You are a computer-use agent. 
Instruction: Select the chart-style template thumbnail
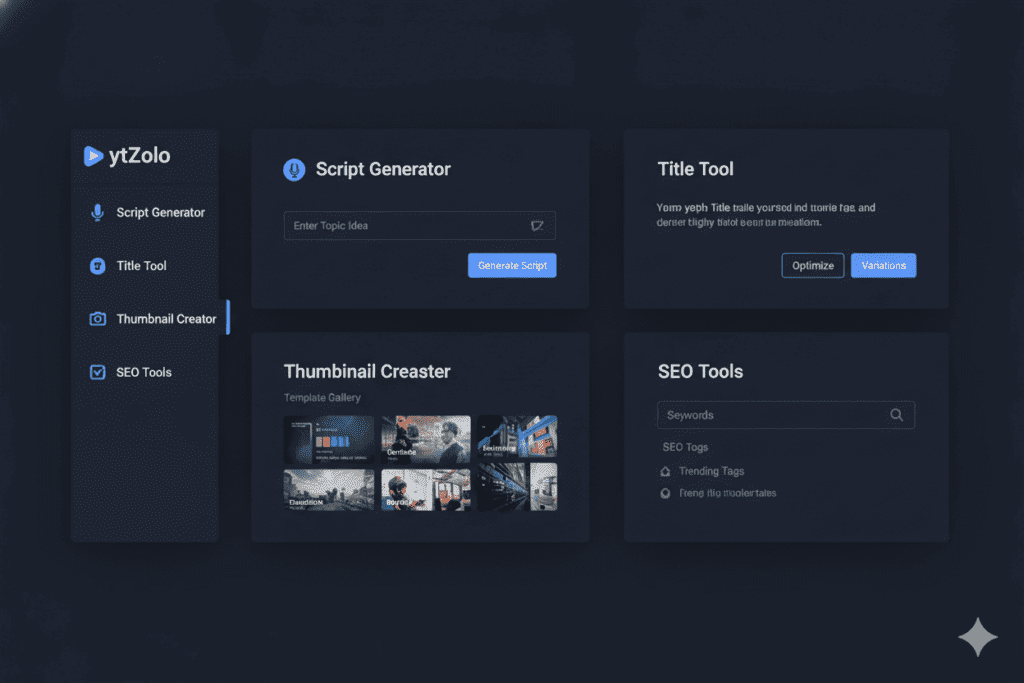click(328, 439)
